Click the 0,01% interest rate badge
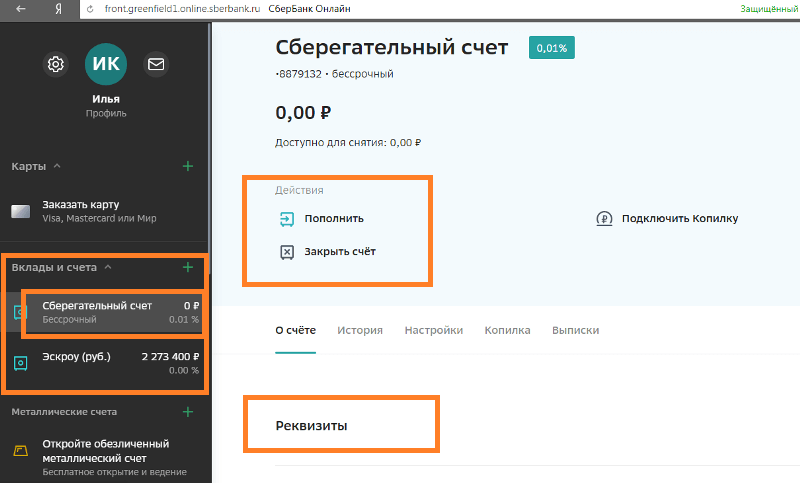Screen dimensions: 800x483 pos(552,48)
